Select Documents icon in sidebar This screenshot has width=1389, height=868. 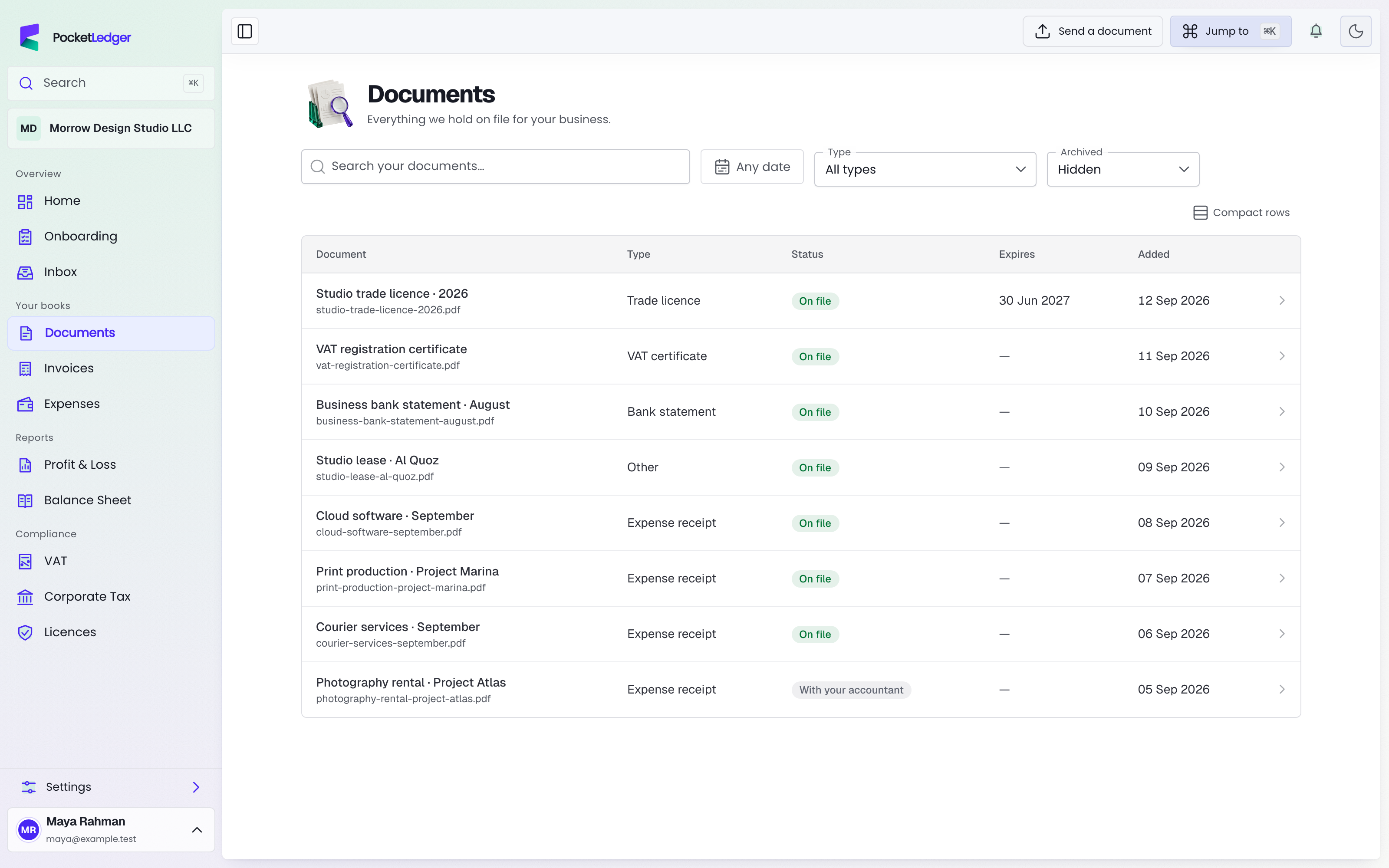point(26,333)
